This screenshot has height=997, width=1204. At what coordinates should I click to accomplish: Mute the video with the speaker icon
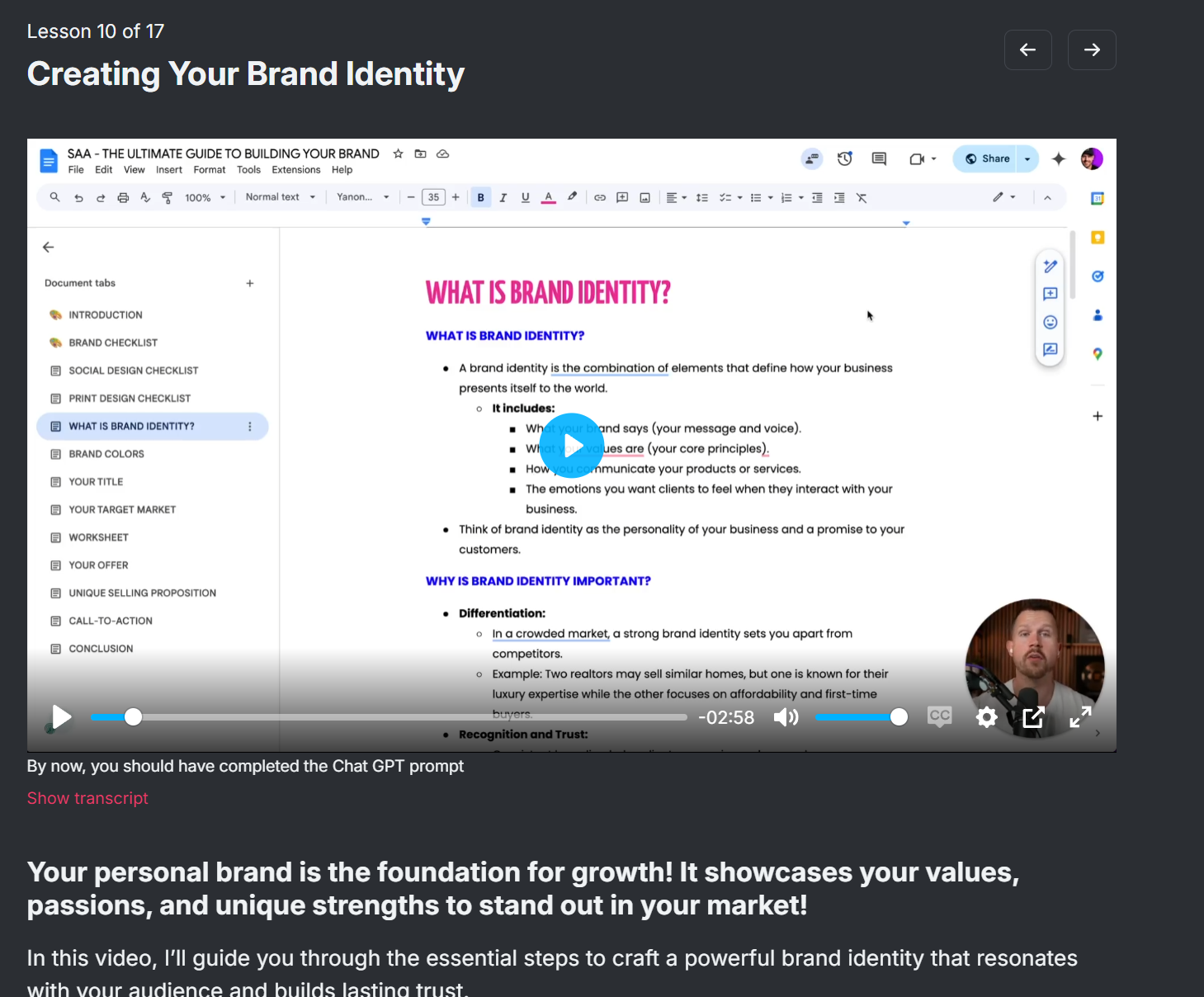click(x=786, y=717)
